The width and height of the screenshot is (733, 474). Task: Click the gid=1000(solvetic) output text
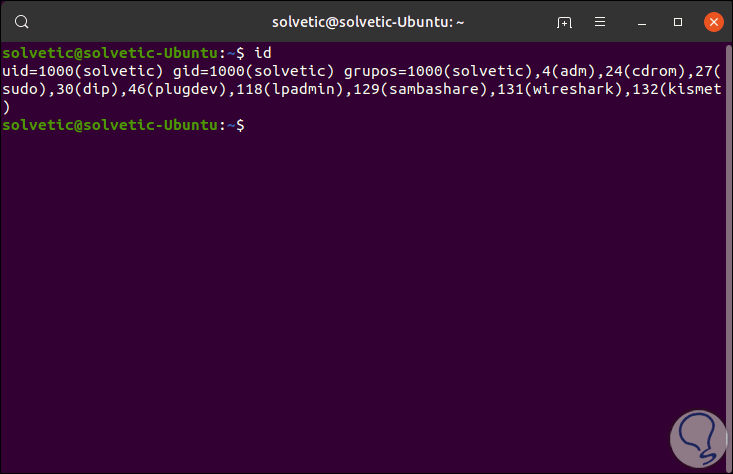253,71
